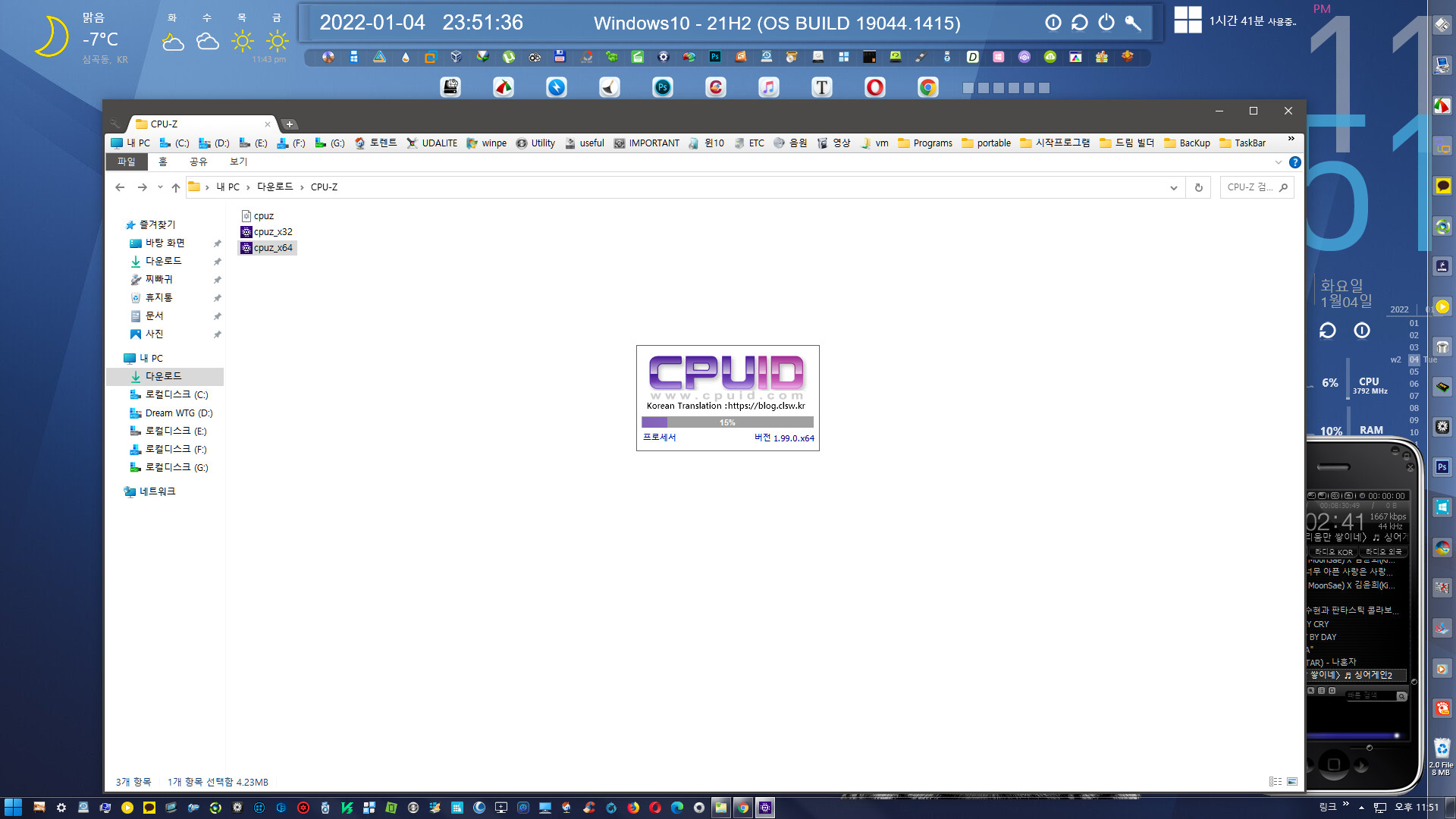The width and height of the screenshot is (1456, 819).
Task: Toggle pin on 바탕 화면 quick access
Action: 217,243
